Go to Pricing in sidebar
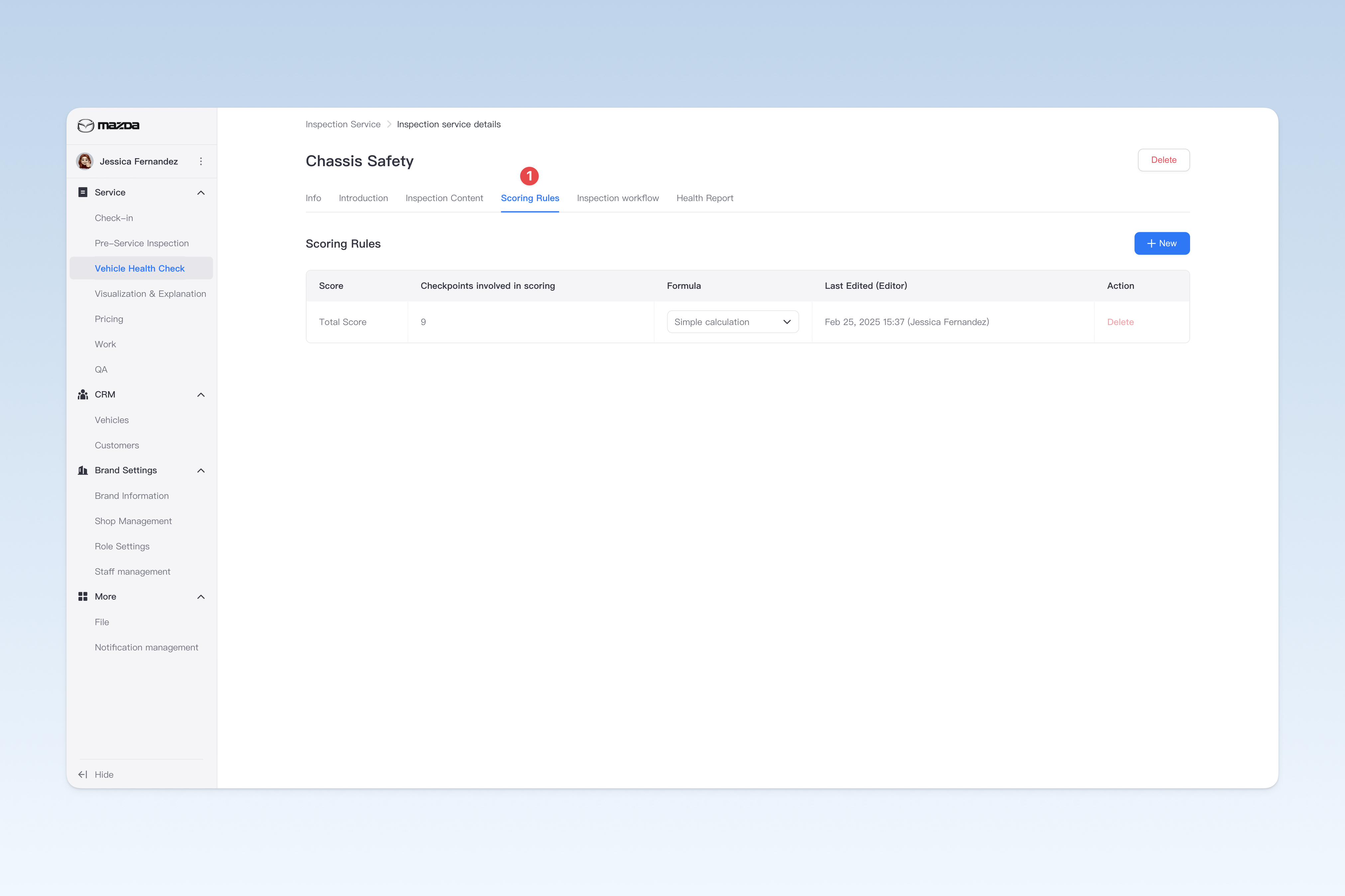 pos(109,319)
